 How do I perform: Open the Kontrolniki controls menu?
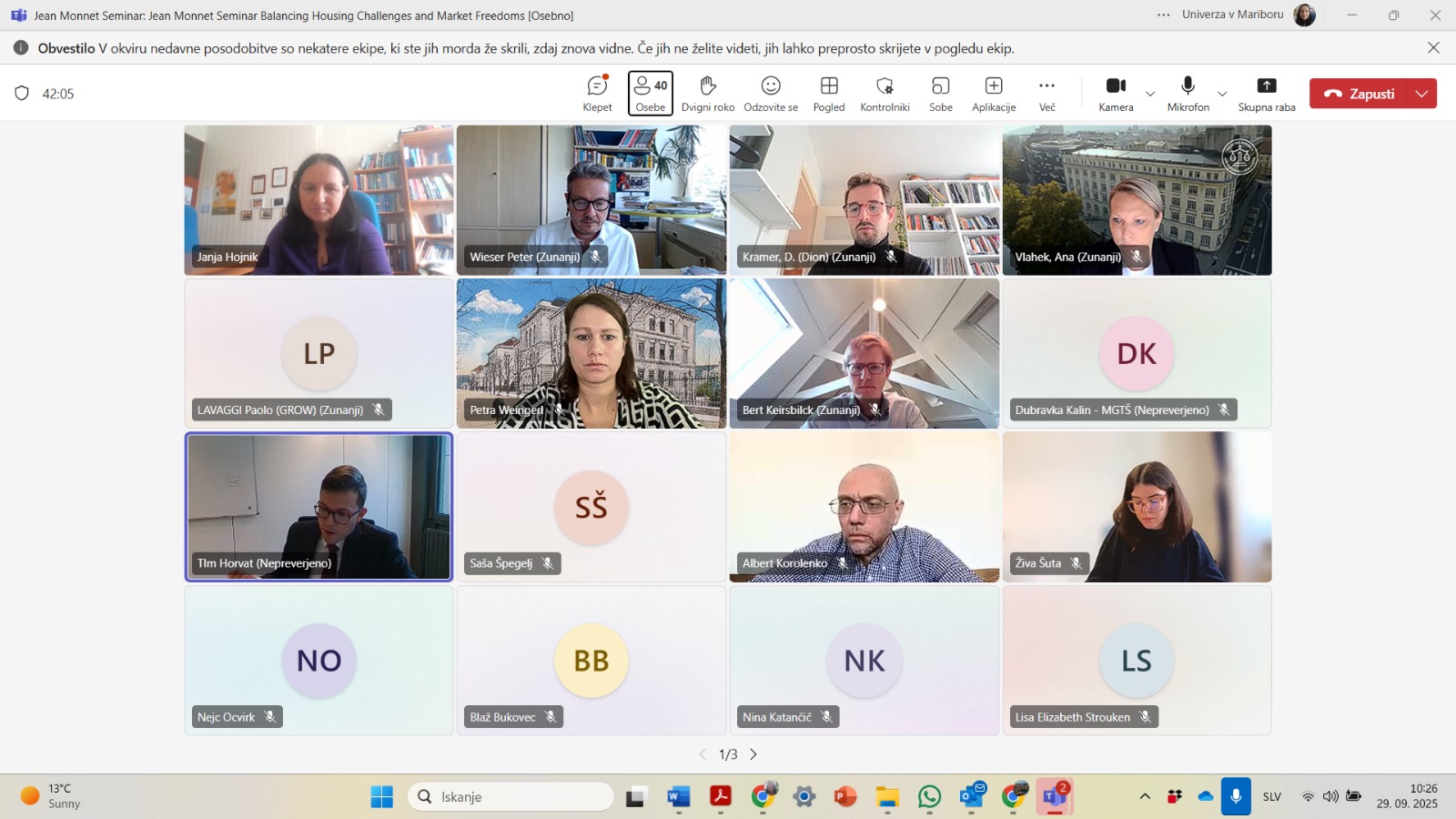point(885,94)
